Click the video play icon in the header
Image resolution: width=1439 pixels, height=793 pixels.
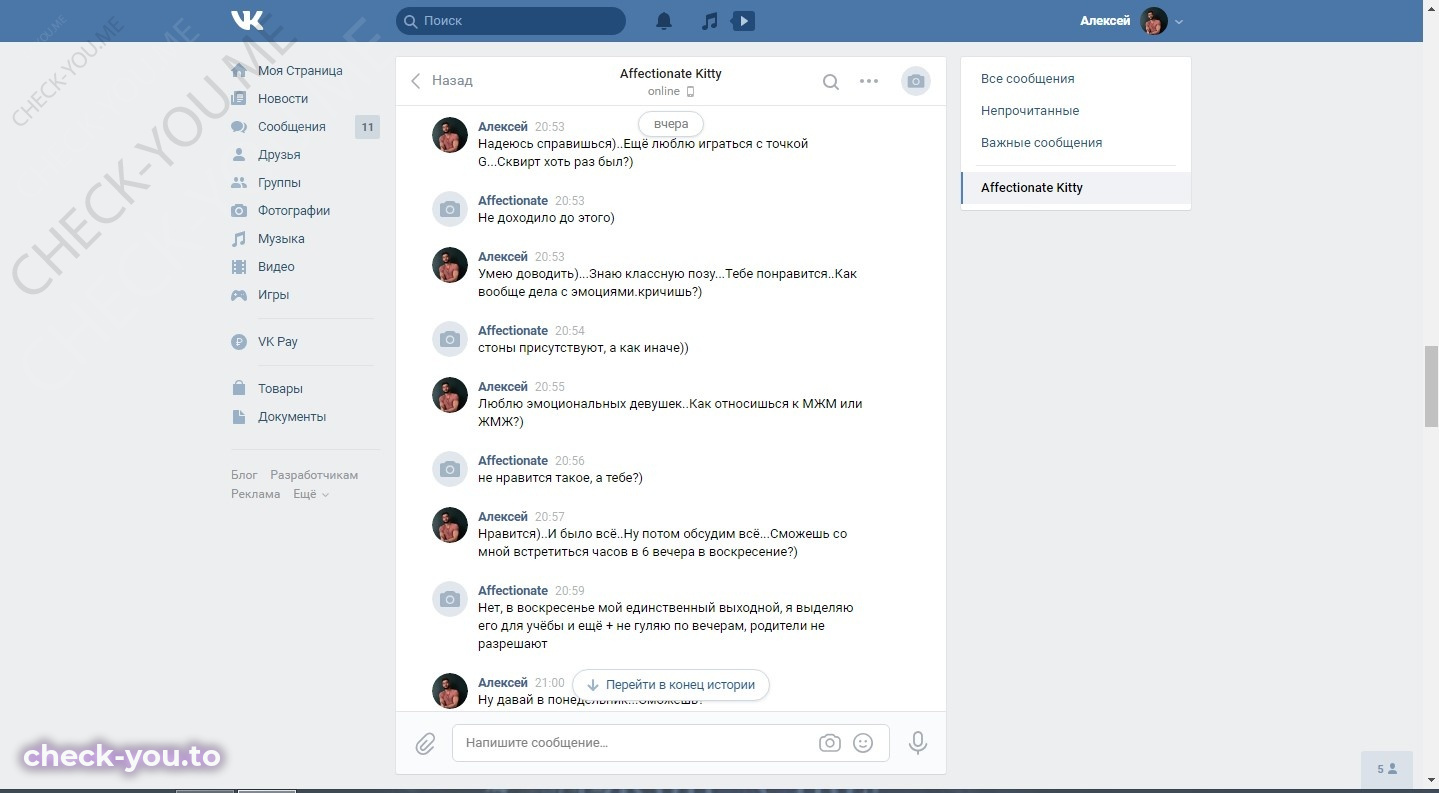743,20
